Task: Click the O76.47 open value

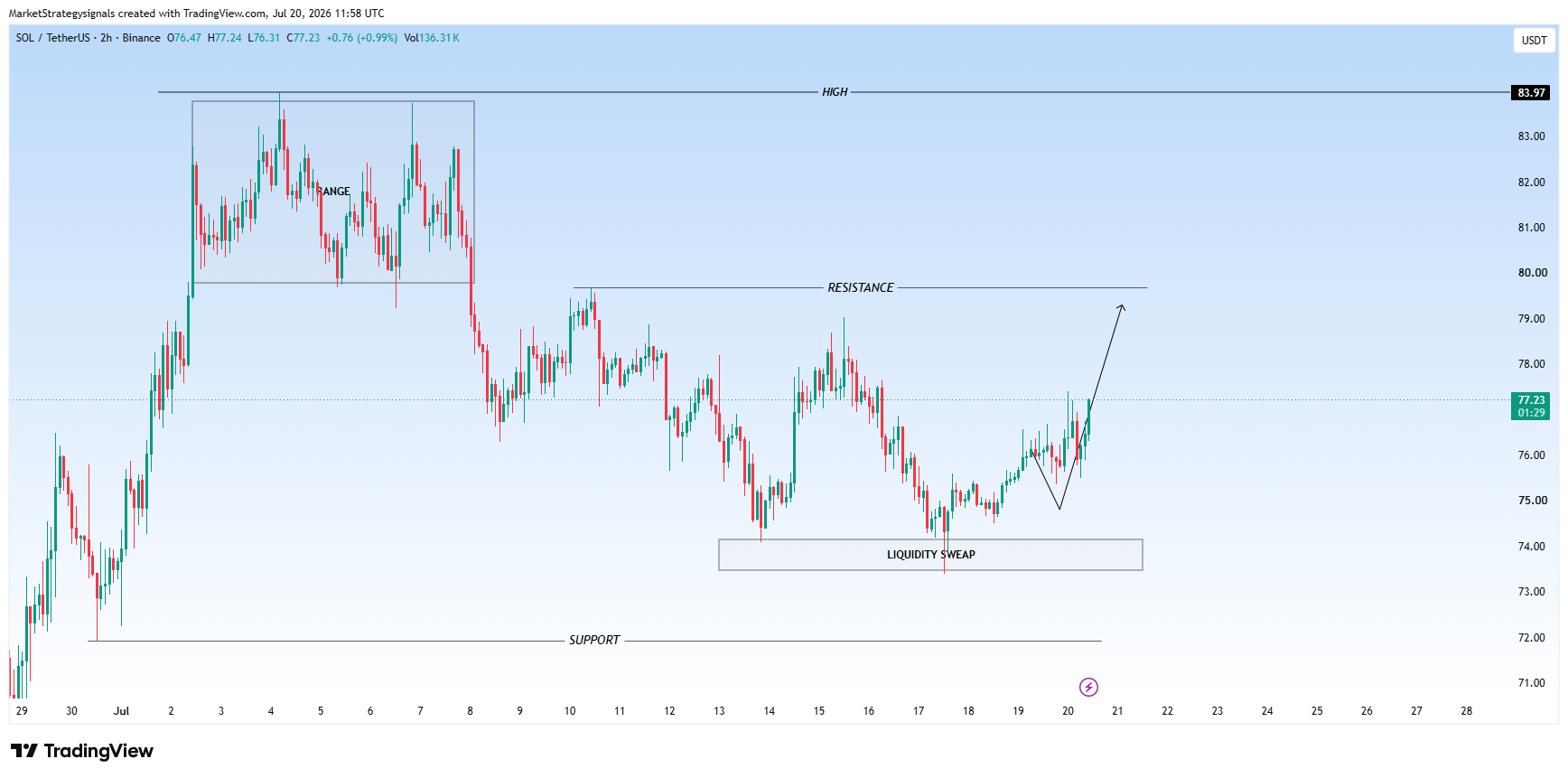Action: tap(184, 38)
